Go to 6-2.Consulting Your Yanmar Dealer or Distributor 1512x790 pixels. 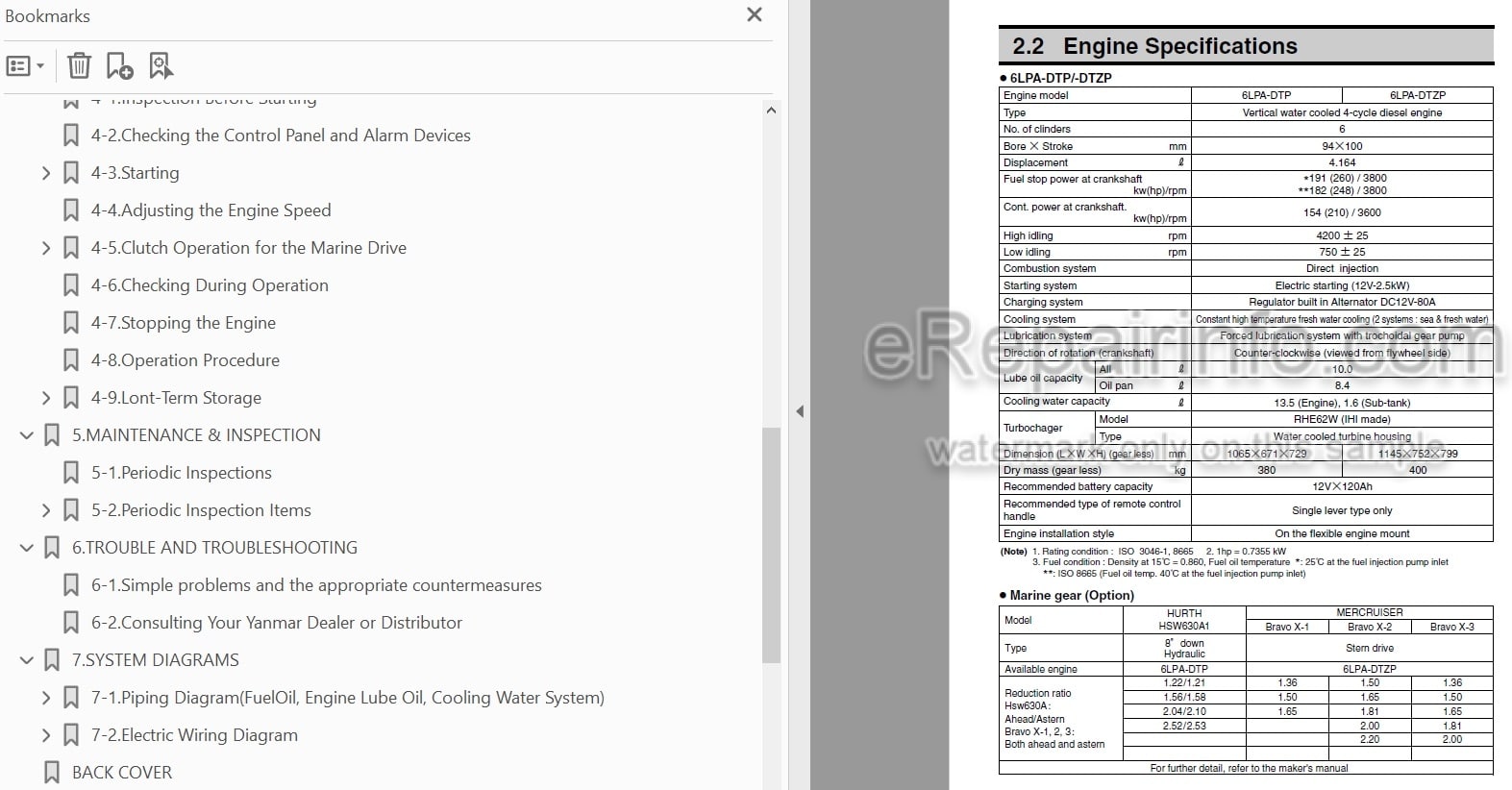click(277, 623)
